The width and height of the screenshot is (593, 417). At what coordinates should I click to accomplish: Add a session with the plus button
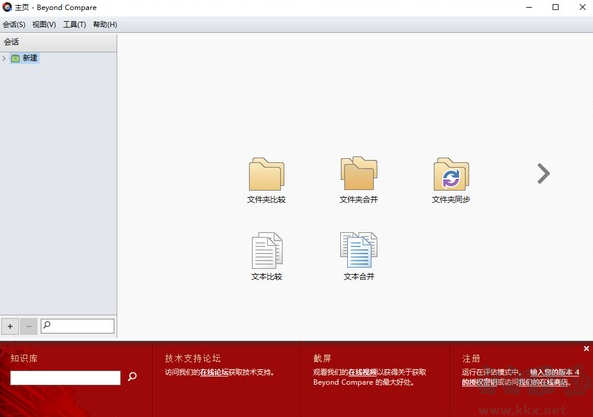pyautogui.click(x=10, y=326)
